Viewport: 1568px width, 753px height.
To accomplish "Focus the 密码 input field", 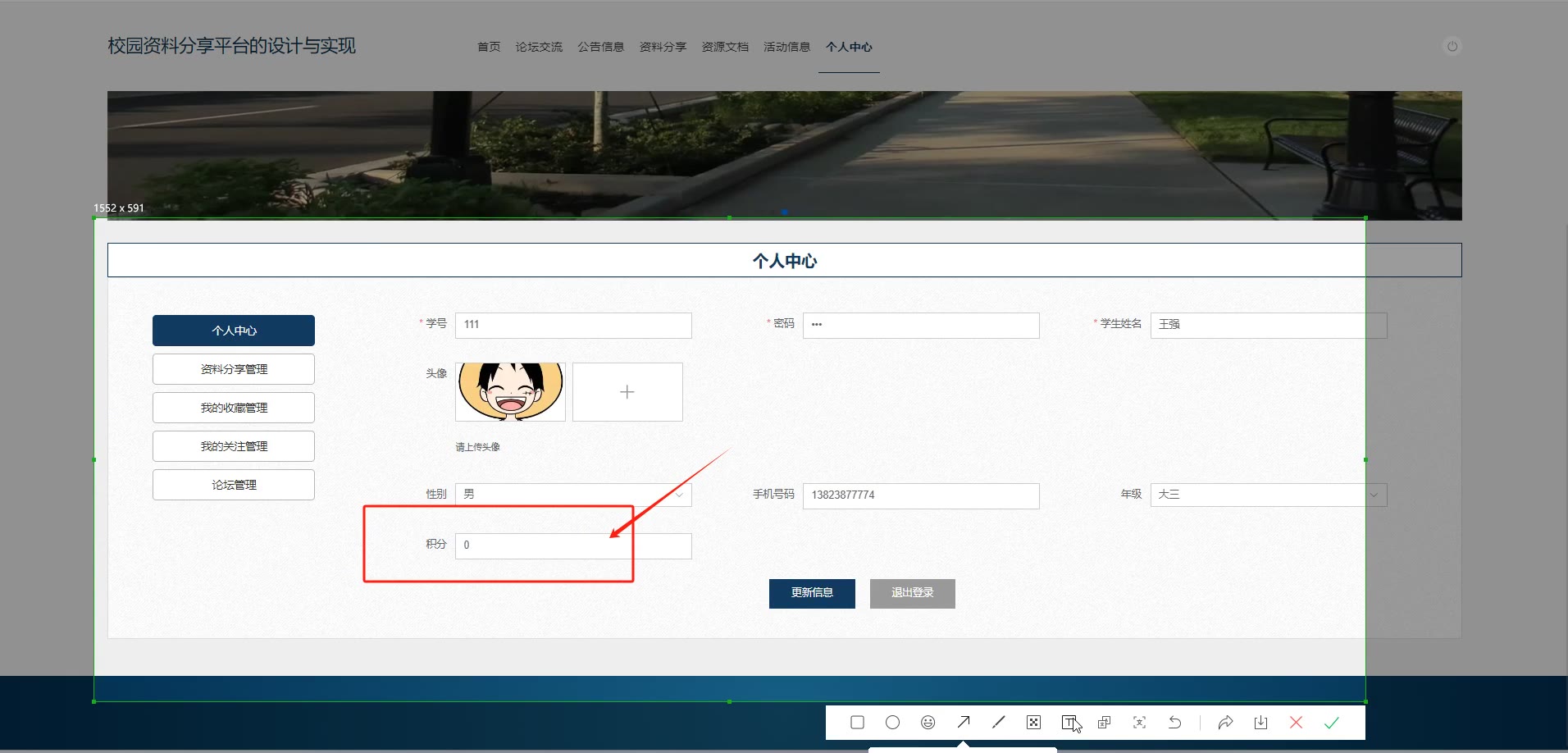I will (921, 325).
